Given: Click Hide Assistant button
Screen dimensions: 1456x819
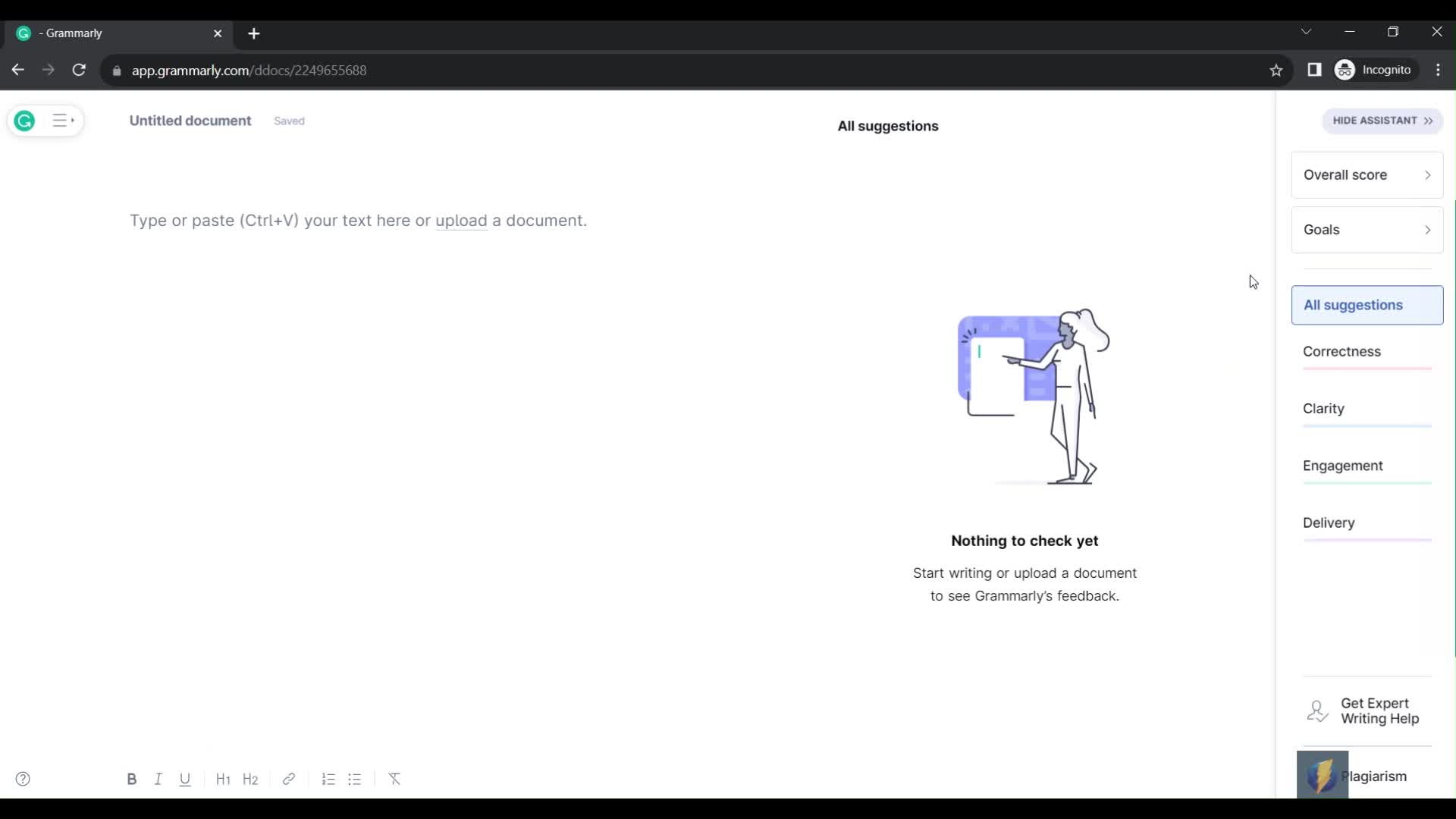Looking at the screenshot, I should (x=1382, y=121).
